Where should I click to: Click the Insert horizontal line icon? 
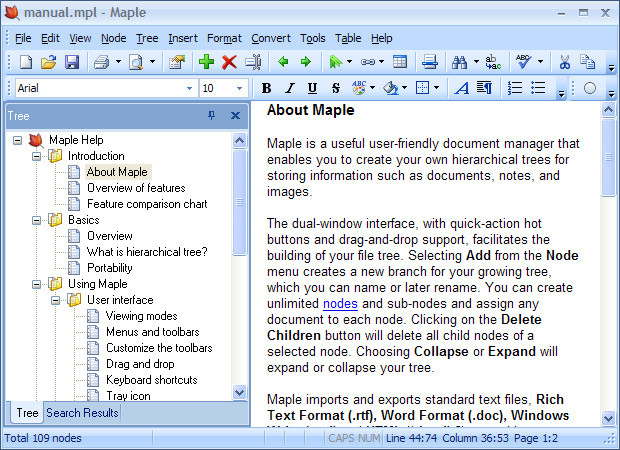[430, 62]
